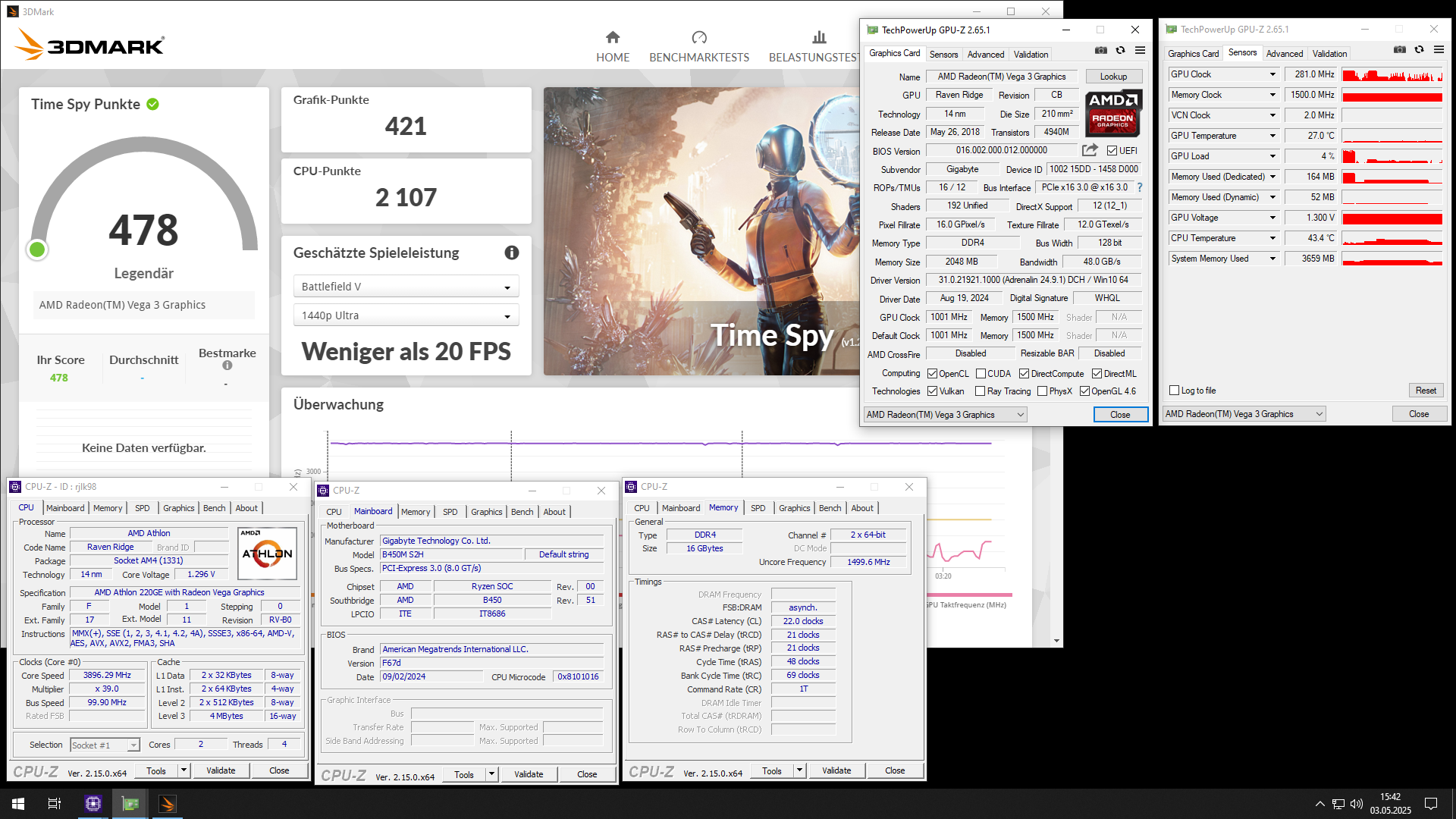Refresh front GPU-Z Graphics Card window
1456x819 pixels.
pos(1120,50)
